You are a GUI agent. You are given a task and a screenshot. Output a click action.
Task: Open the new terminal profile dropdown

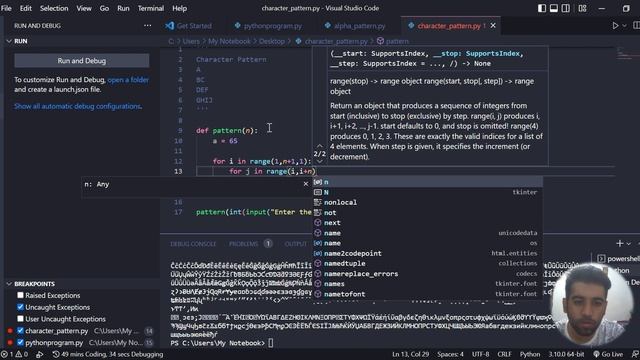(629, 244)
